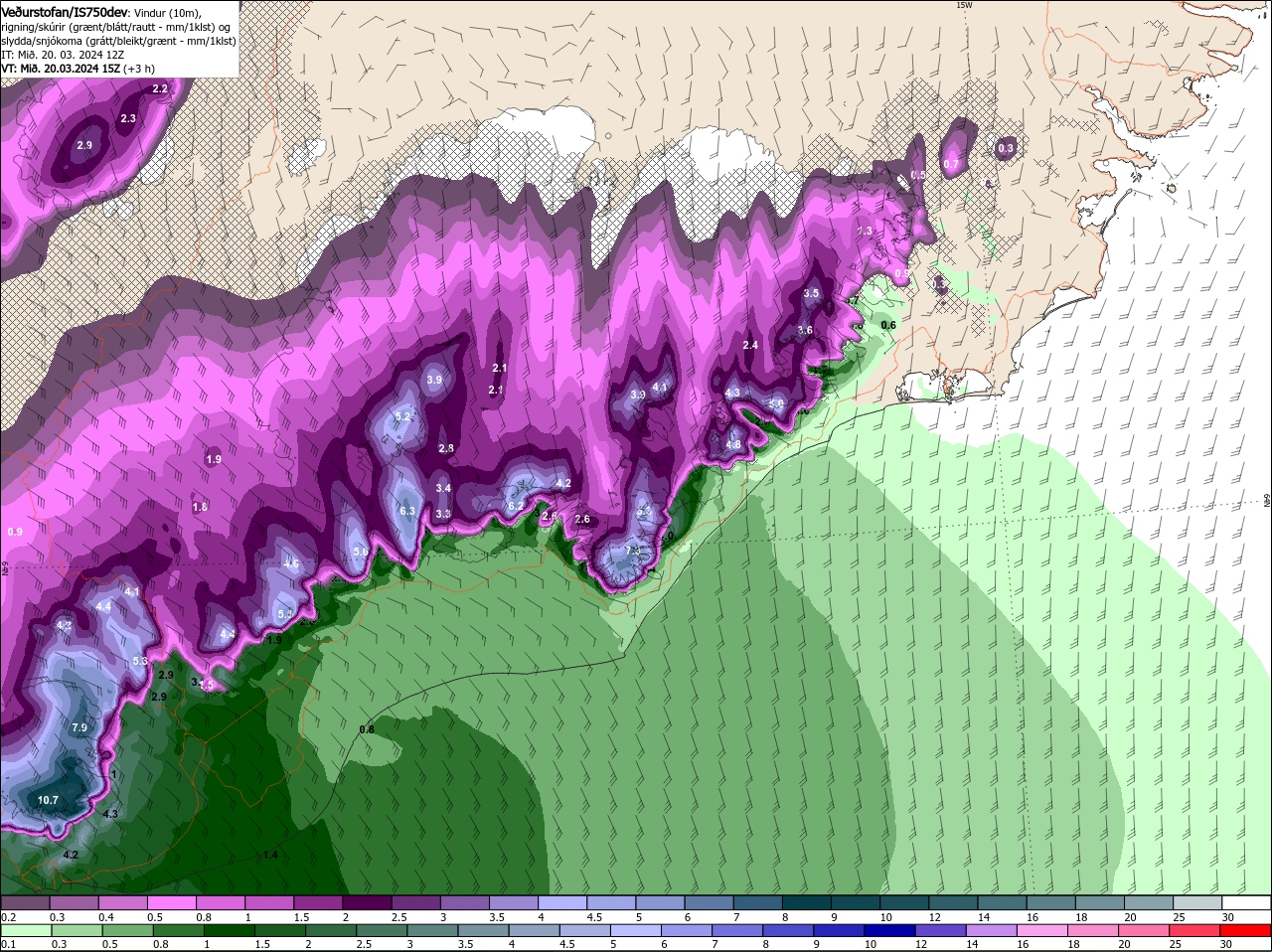
Task: Click the 1.3 value in the pink area
Action: tap(865, 231)
